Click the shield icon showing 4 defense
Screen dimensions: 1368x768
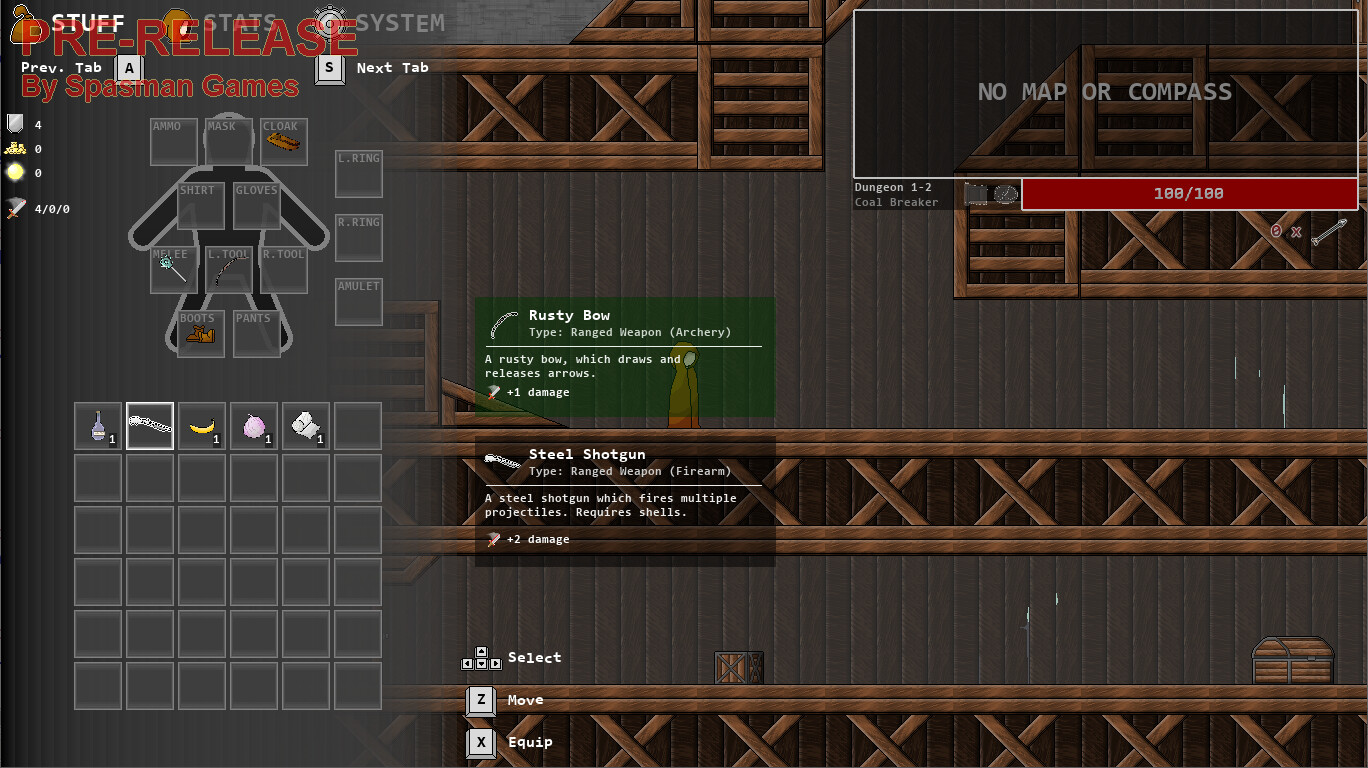click(x=13, y=124)
